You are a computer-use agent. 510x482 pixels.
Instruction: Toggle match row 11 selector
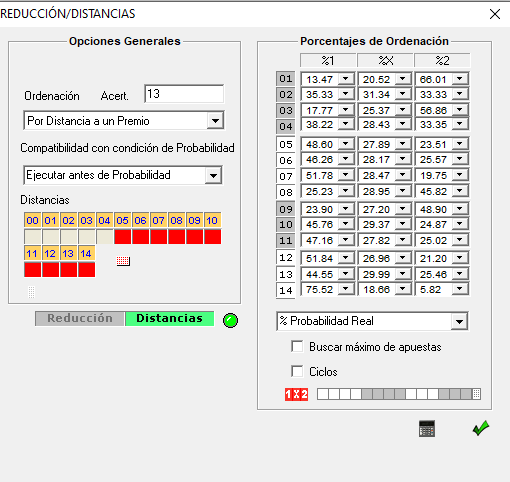[286, 240]
